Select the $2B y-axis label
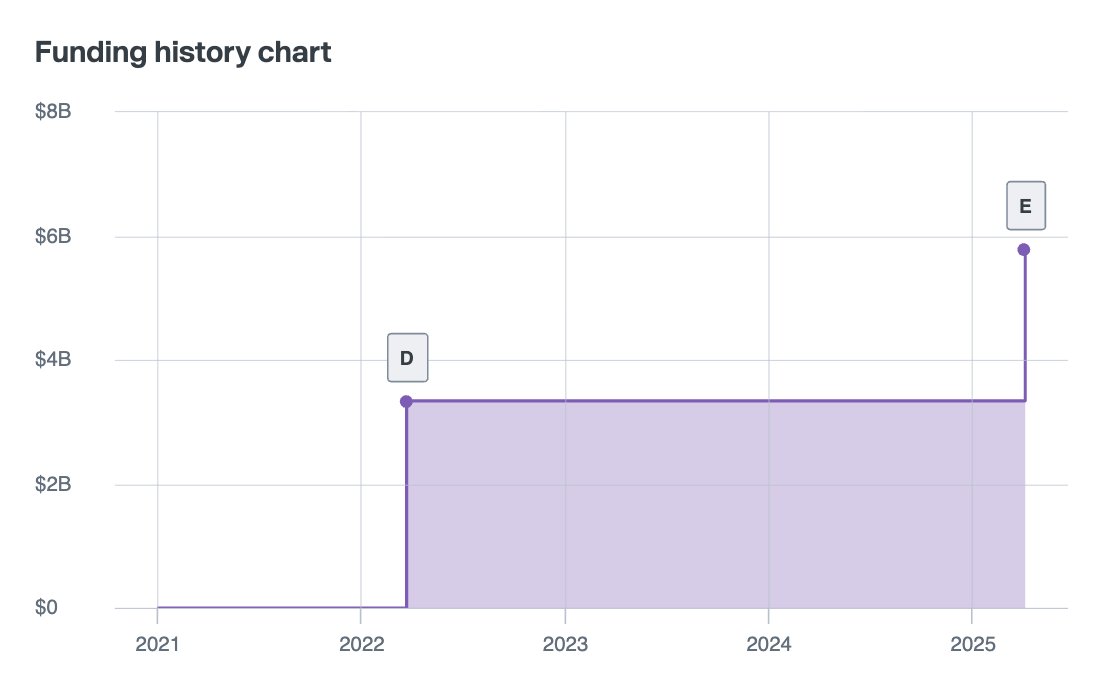 pyautogui.click(x=54, y=485)
